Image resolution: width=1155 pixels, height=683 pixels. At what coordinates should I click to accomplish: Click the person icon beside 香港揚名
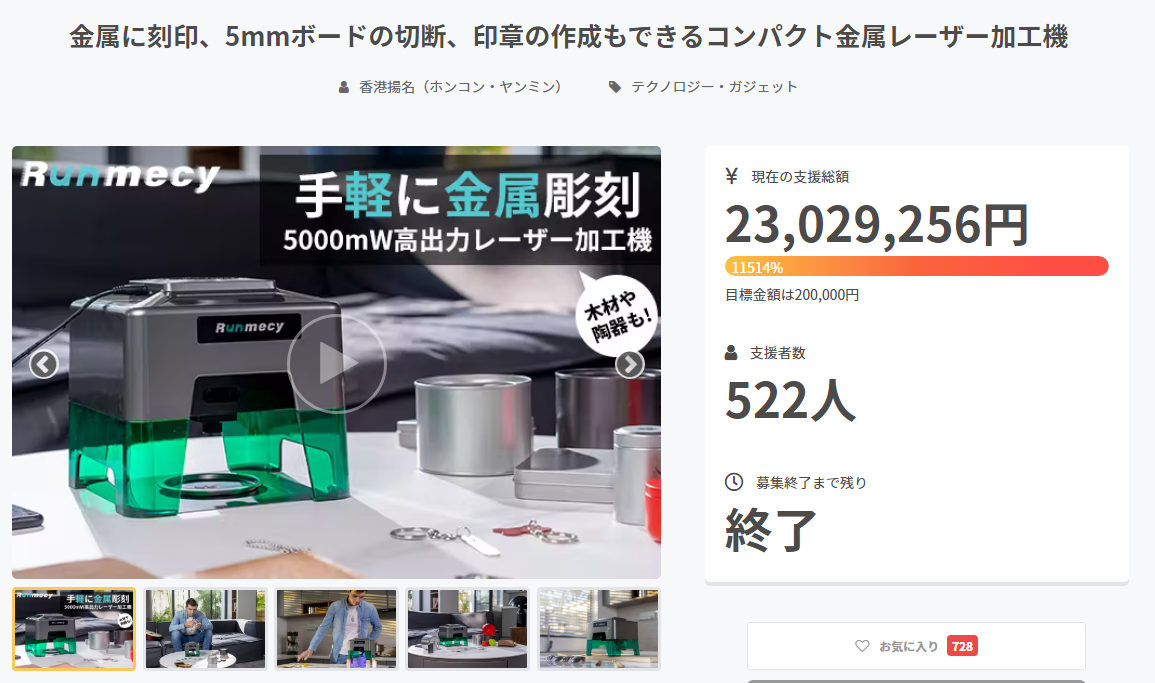[x=343, y=87]
